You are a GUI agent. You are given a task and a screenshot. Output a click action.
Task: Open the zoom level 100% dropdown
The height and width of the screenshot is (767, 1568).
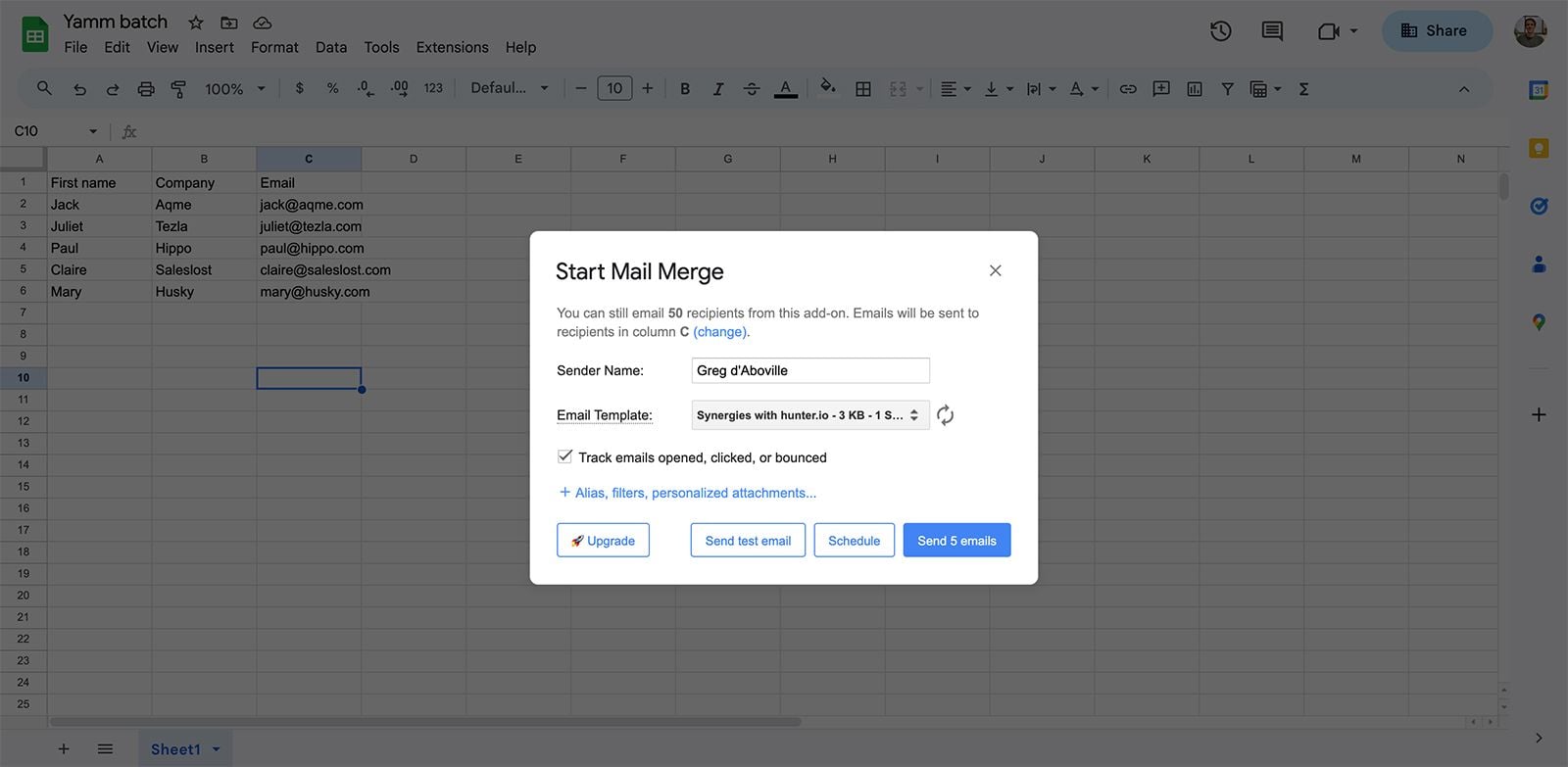235,89
